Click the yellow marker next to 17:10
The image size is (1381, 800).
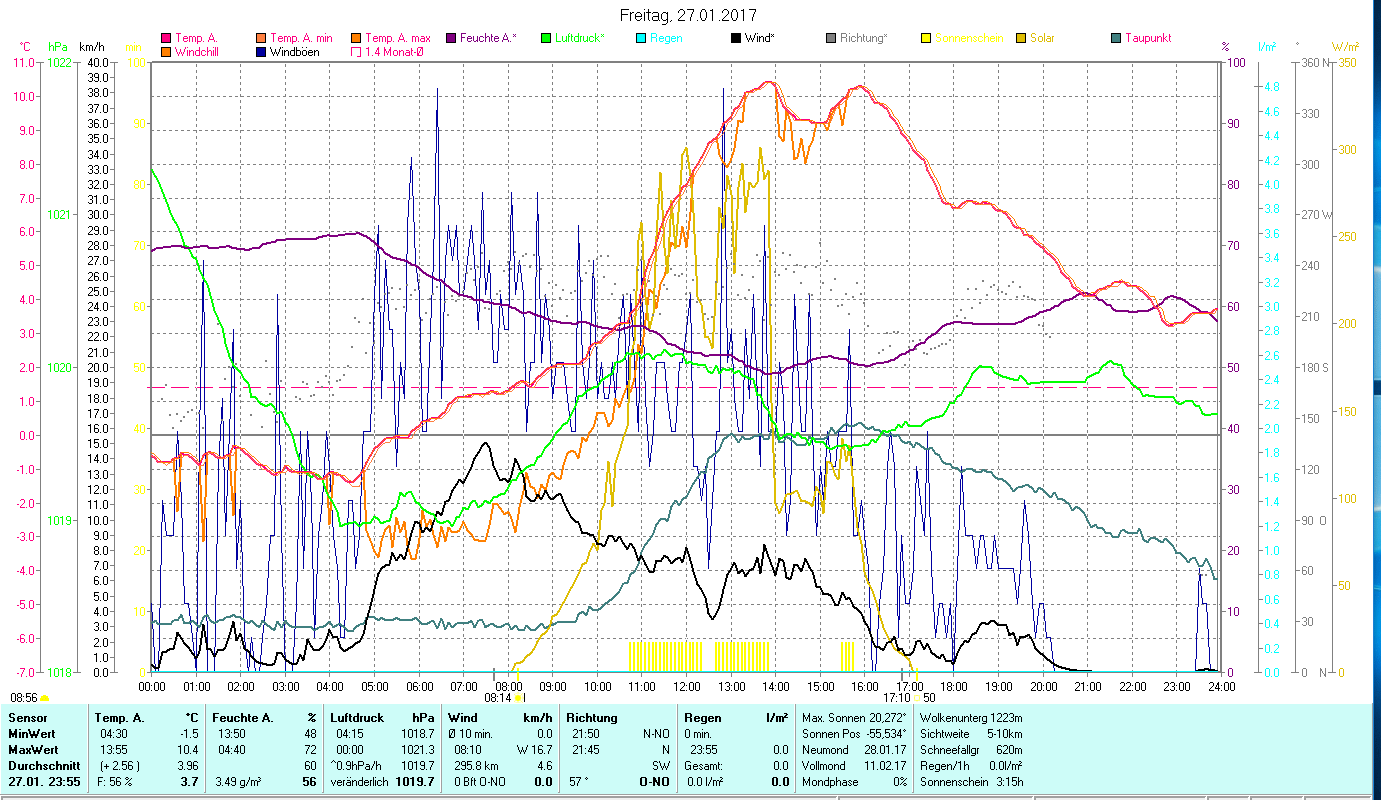916,698
